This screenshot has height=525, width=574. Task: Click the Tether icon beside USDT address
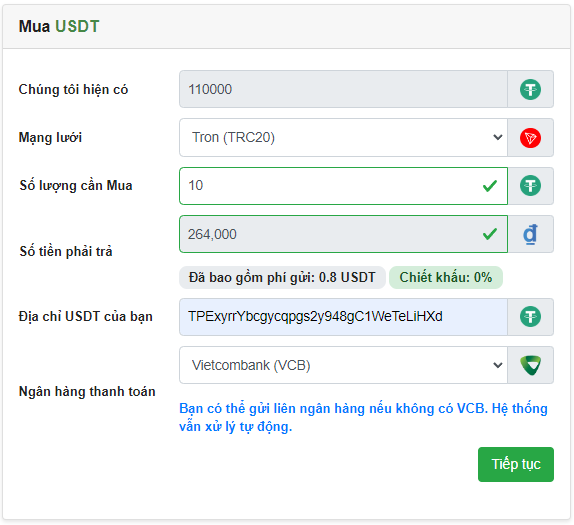click(x=530, y=317)
